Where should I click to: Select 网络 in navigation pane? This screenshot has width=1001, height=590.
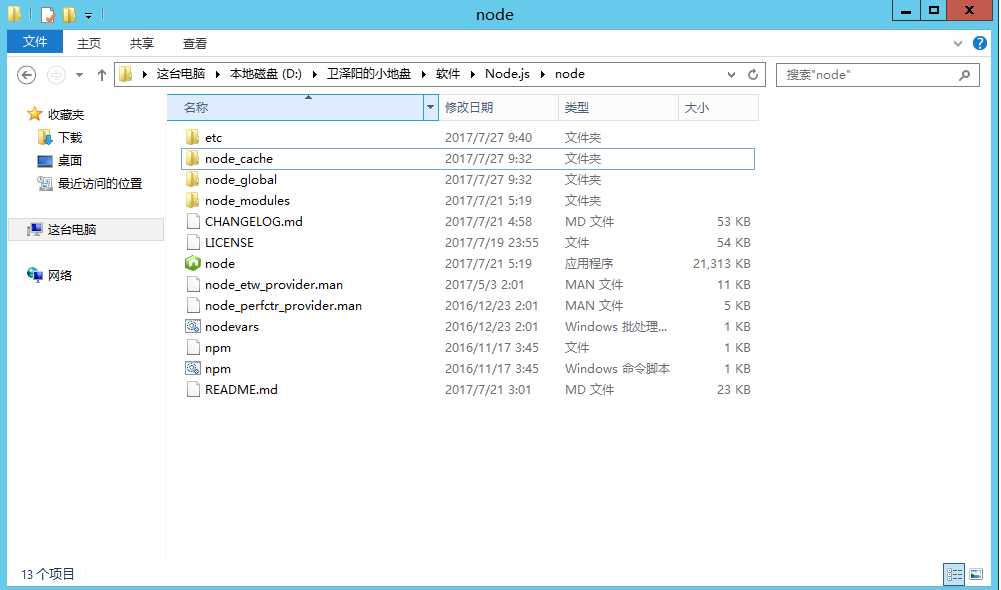tap(59, 275)
